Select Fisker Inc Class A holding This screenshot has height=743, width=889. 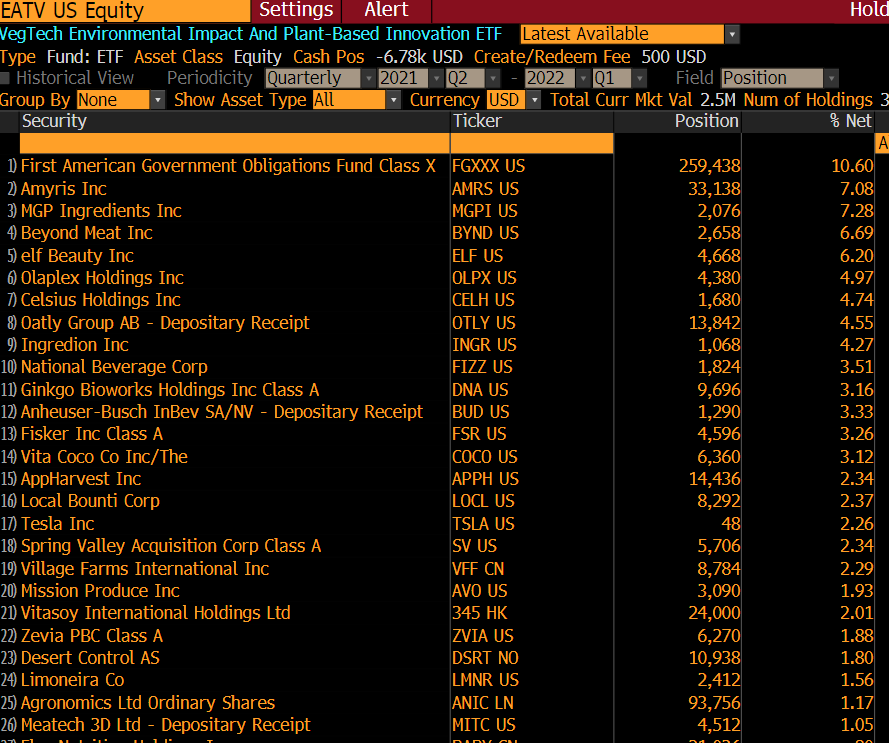(x=92, y=433)
